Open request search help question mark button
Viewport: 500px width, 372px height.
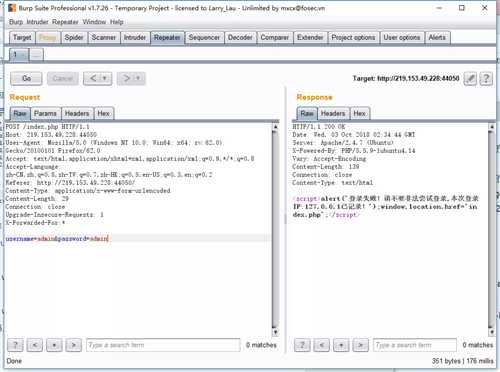coord(15,345)
